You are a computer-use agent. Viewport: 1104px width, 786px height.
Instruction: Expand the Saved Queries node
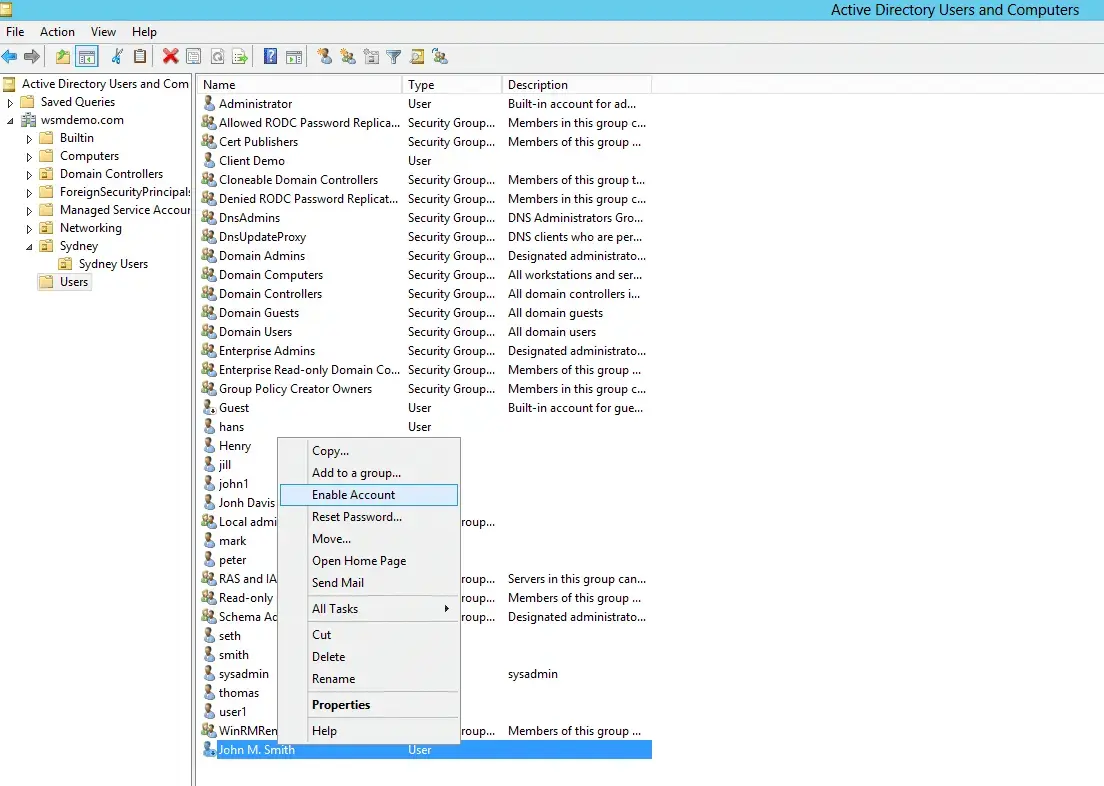[10, 103]
